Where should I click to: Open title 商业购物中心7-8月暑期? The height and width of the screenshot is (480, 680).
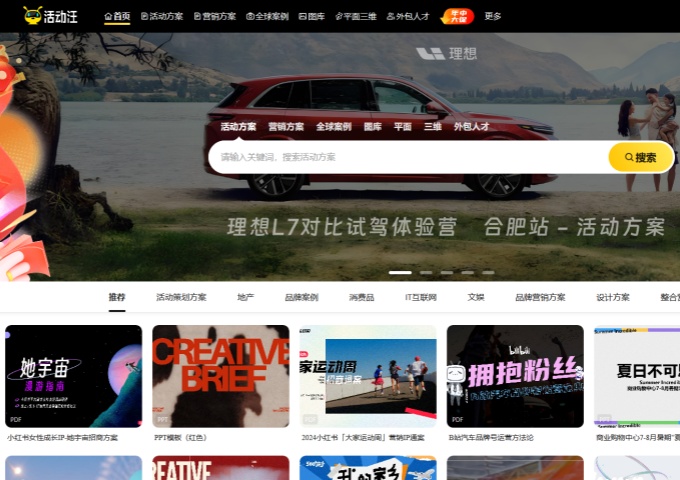638,438
